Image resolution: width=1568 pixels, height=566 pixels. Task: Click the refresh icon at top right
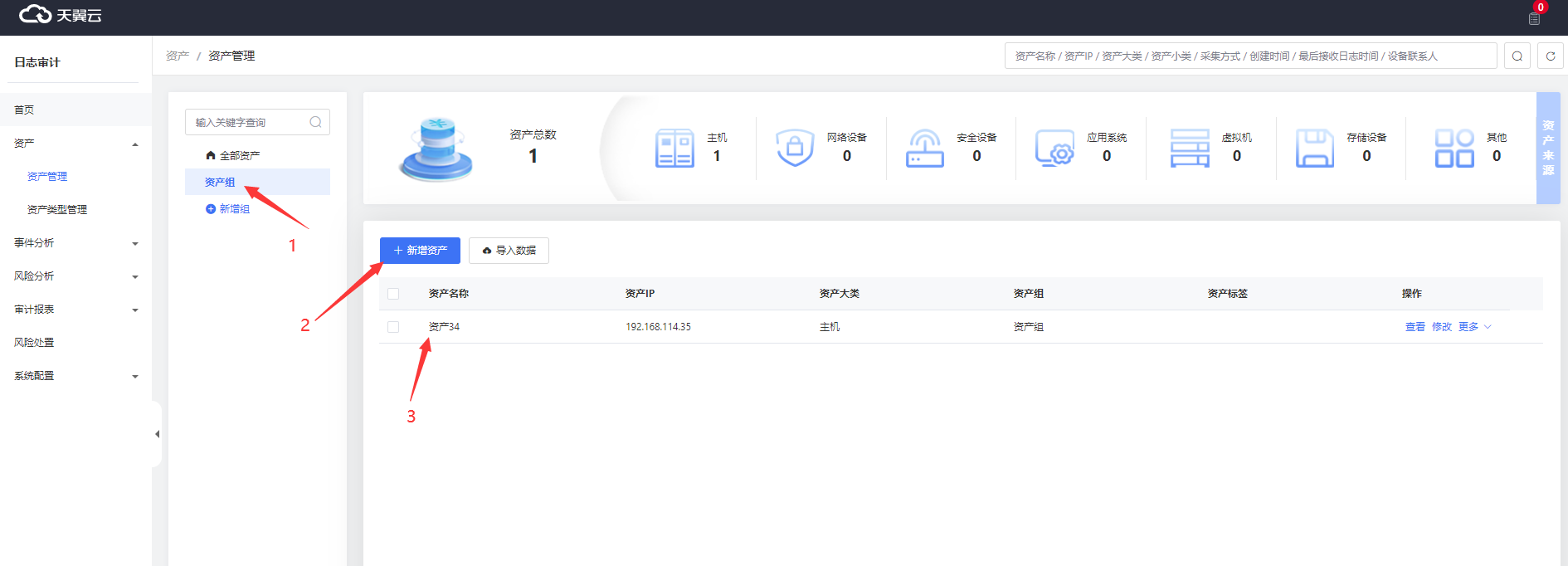pyautogui.click(x=1551, y=56)
